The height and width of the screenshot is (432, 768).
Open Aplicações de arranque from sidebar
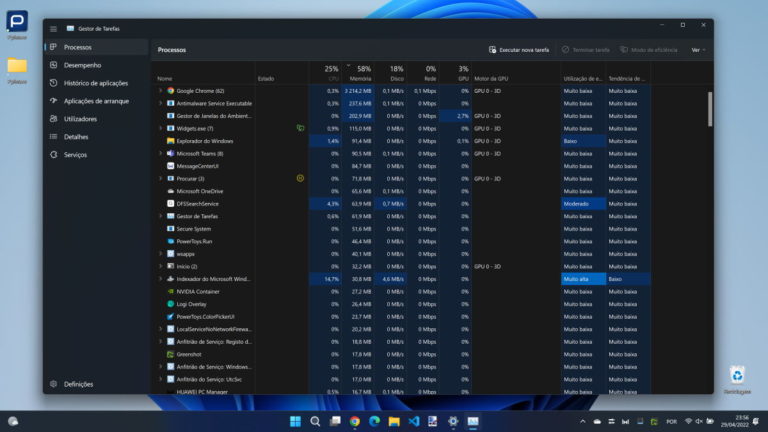[53, 101]
